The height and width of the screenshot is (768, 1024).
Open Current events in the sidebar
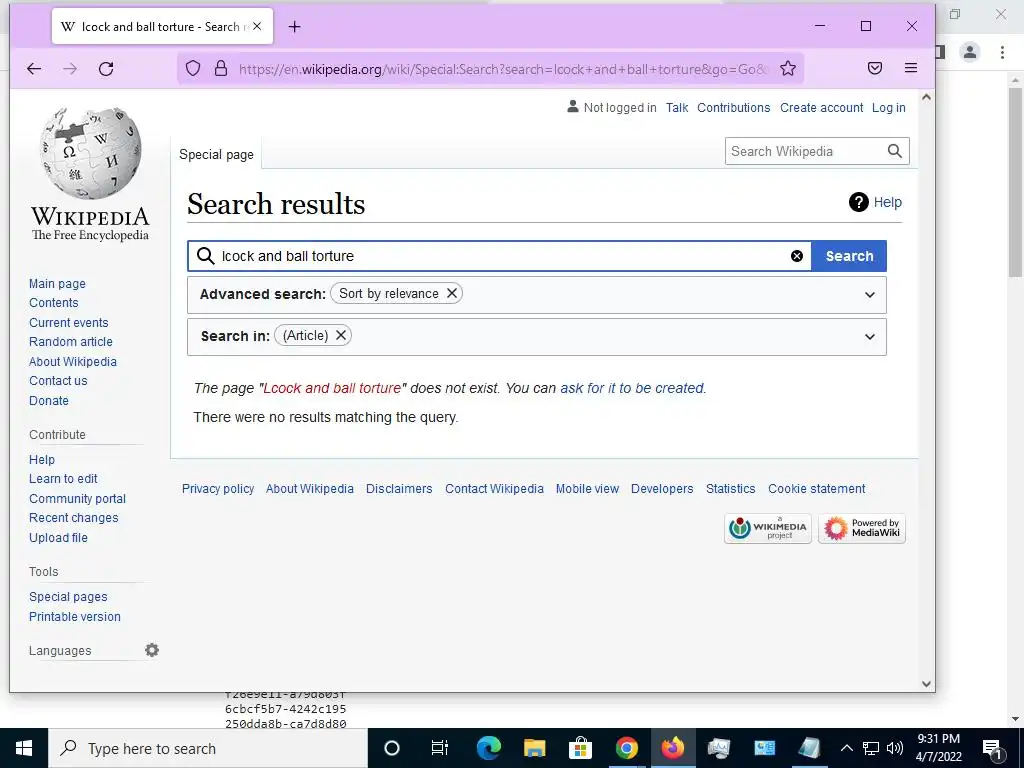click(69, 323)
